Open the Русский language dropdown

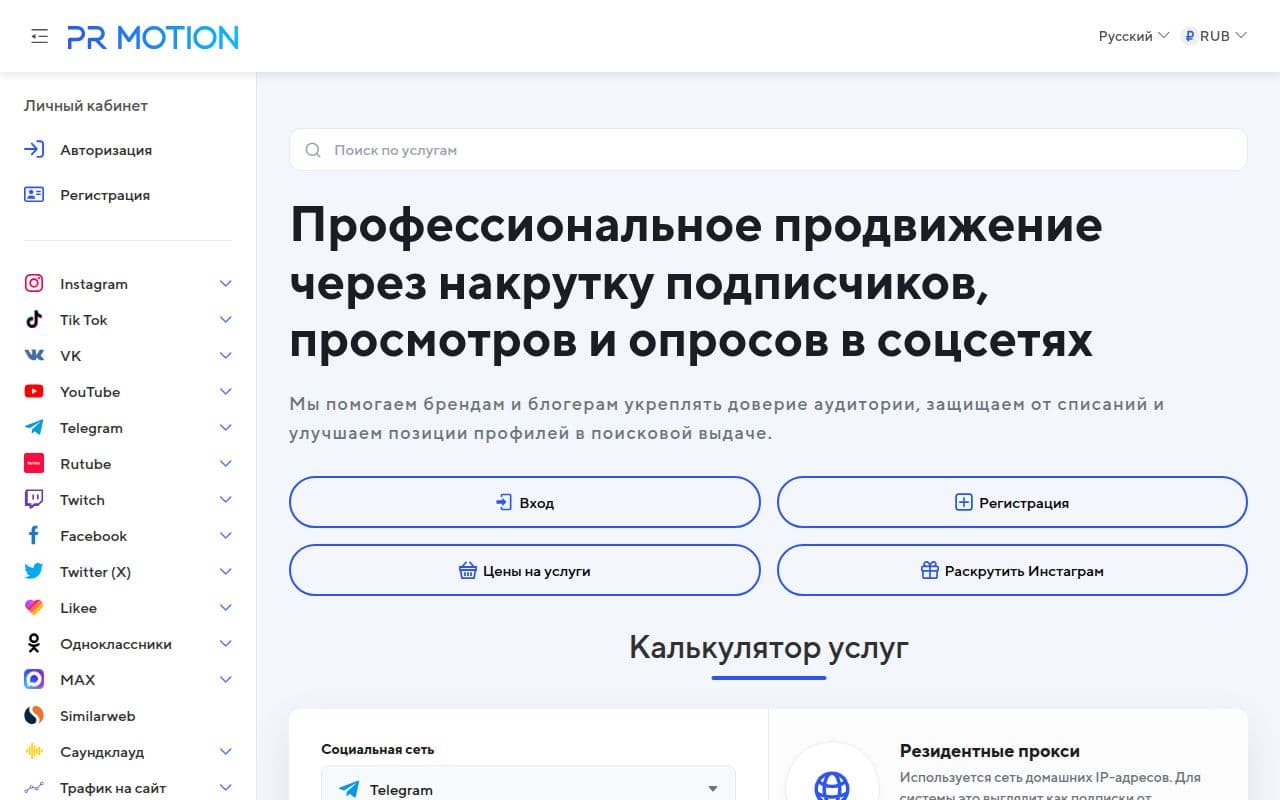point(1134,36)
